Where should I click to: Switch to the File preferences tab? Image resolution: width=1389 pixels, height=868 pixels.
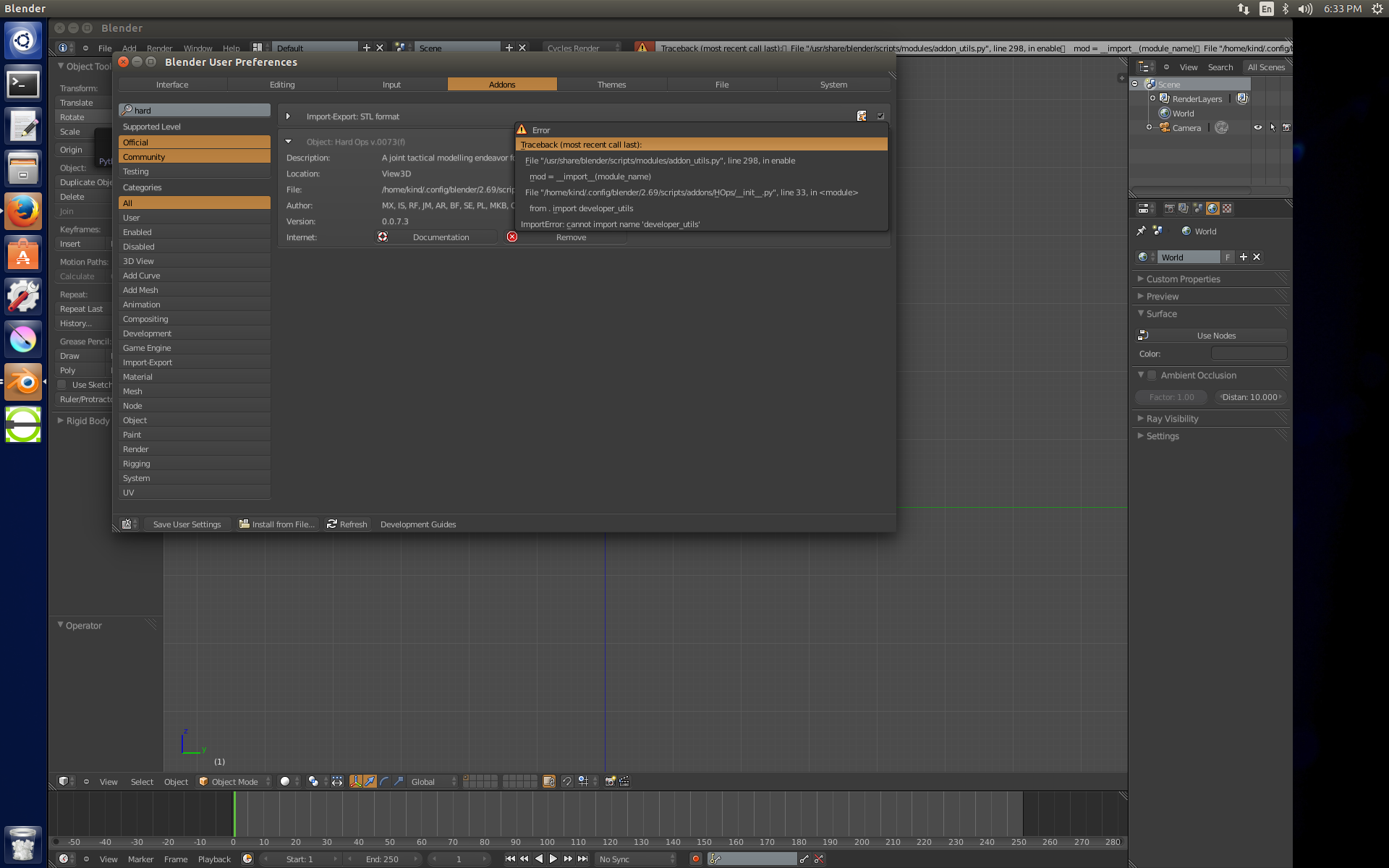point(722,85)
